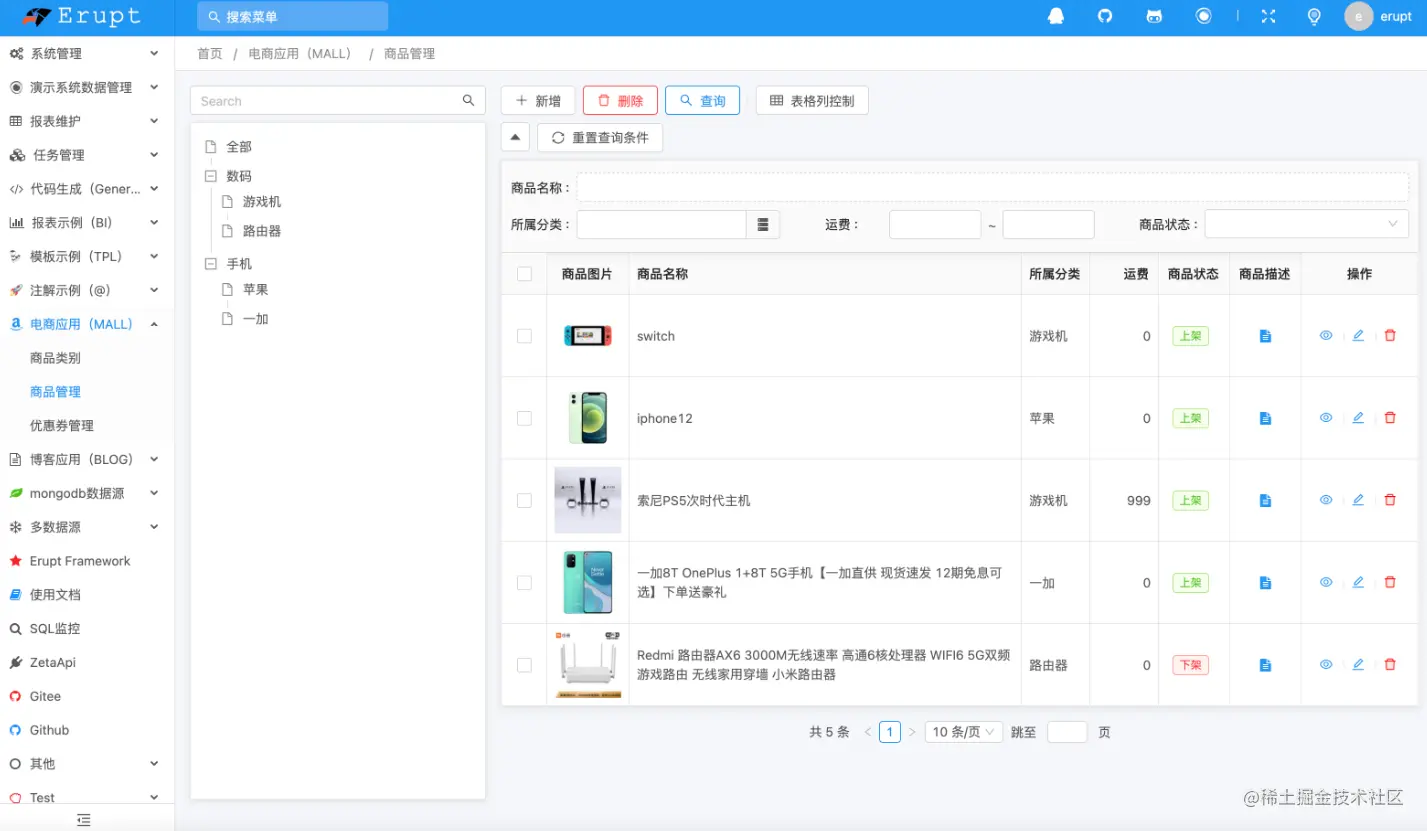Screen dimensions: 1427x831
Task: Click the circular record icon in header
Action: pyautogui.click(x=1204, y=16)
